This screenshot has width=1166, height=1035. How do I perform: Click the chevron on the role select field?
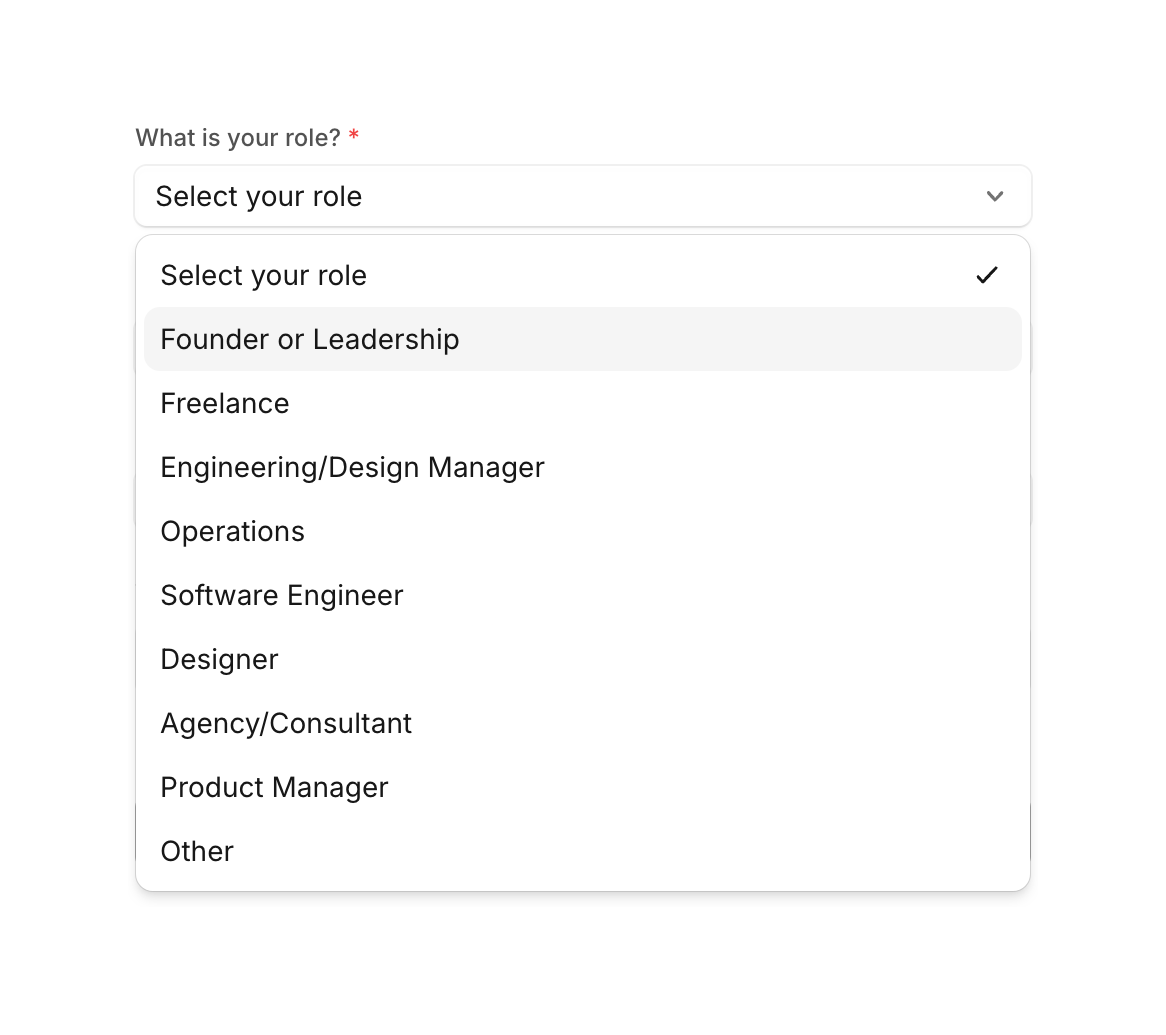[x=995, y=196]
